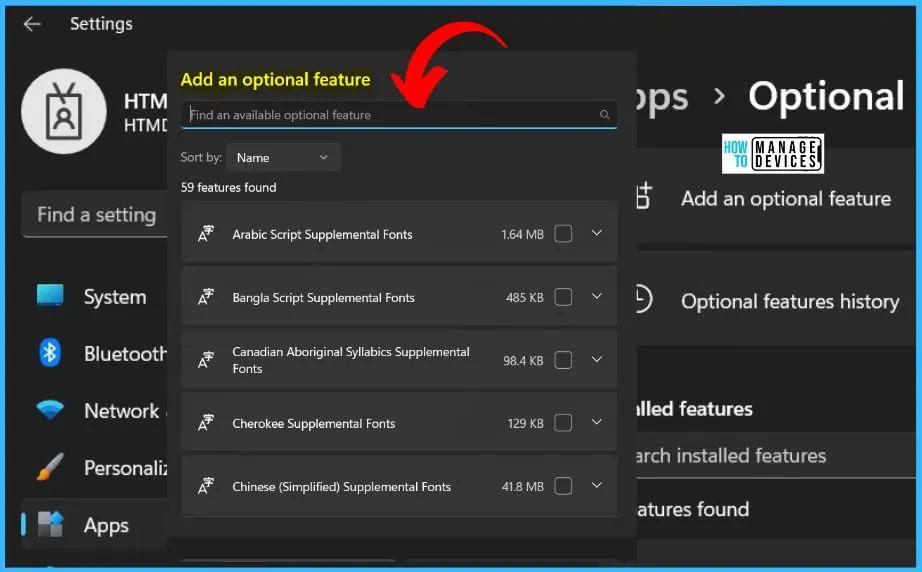The height and width of the screenshot is (572, 922).
Task: Expand Arabic Script Supplemental Fonts details
Action: point(597,233)
